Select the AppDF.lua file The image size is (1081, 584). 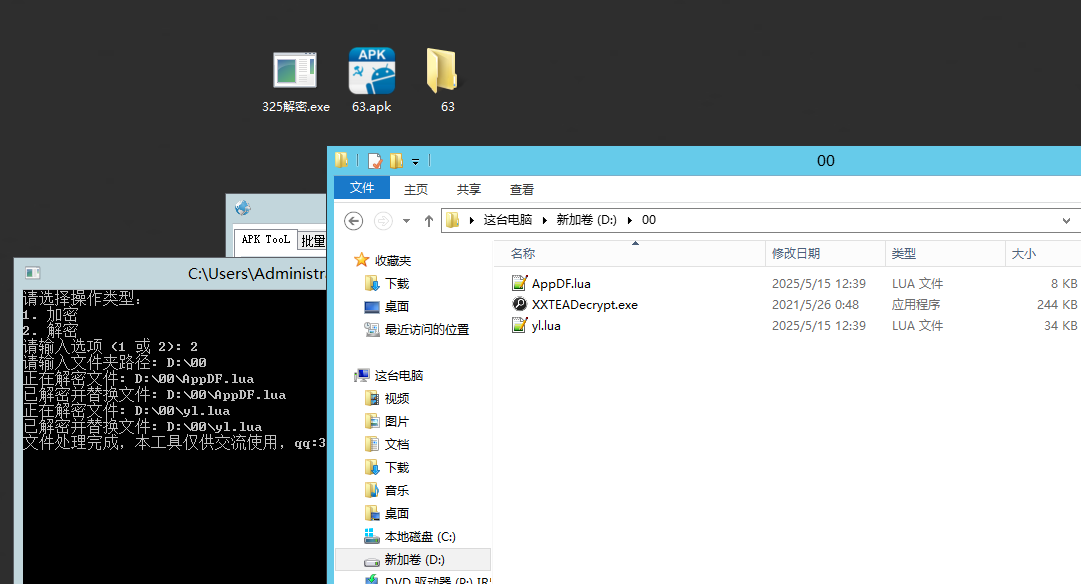coord(559,283)
